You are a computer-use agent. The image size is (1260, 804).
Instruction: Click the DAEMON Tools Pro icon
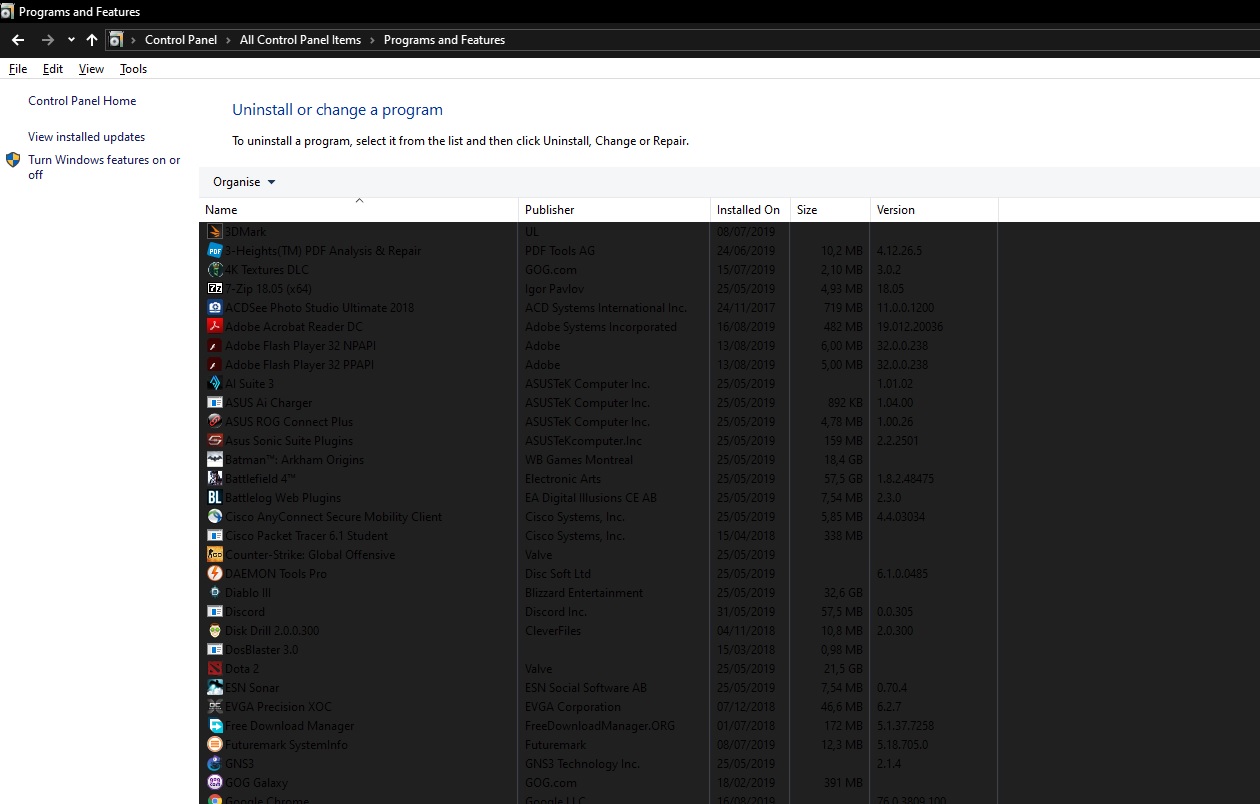pos(215,573)
